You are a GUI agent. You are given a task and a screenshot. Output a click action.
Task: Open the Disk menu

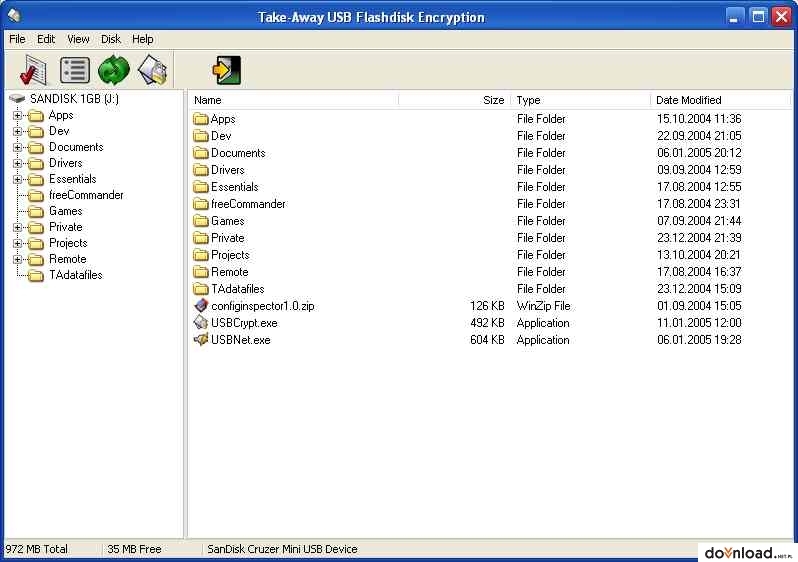click(110, 39)
